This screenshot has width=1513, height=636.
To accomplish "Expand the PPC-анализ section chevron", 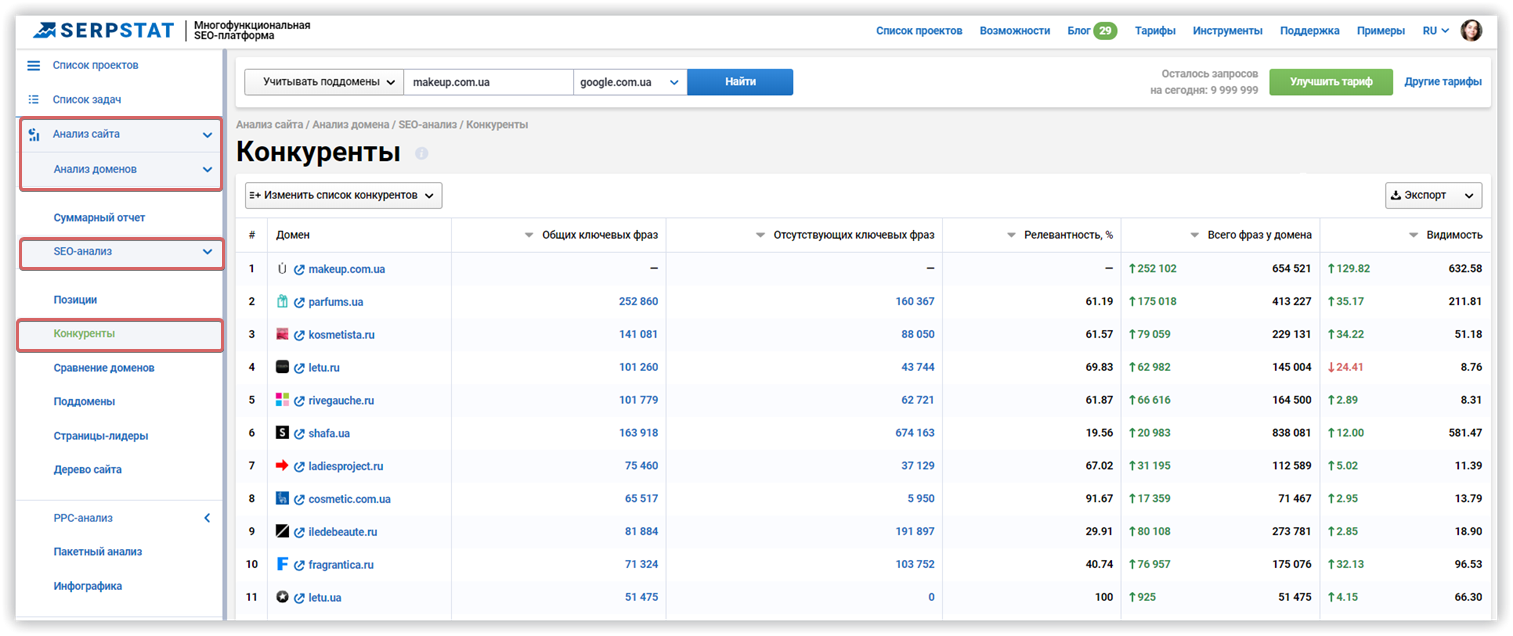I will pyautogui.click(x=207, y=518).
